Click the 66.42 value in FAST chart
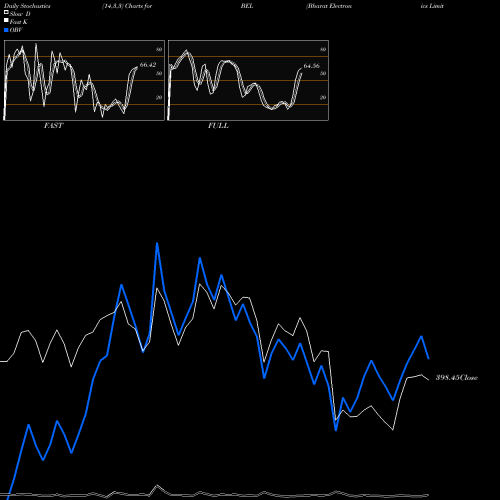 148,65
